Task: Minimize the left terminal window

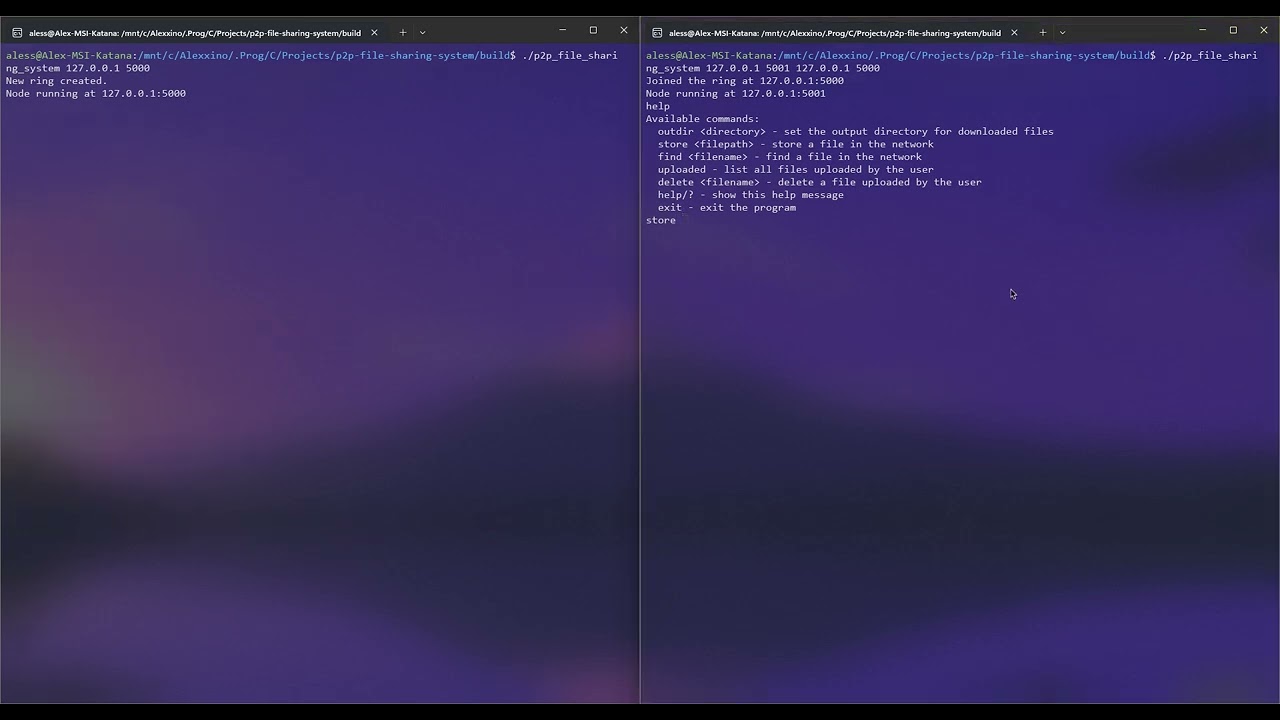Action: click(x=562, y=30)
